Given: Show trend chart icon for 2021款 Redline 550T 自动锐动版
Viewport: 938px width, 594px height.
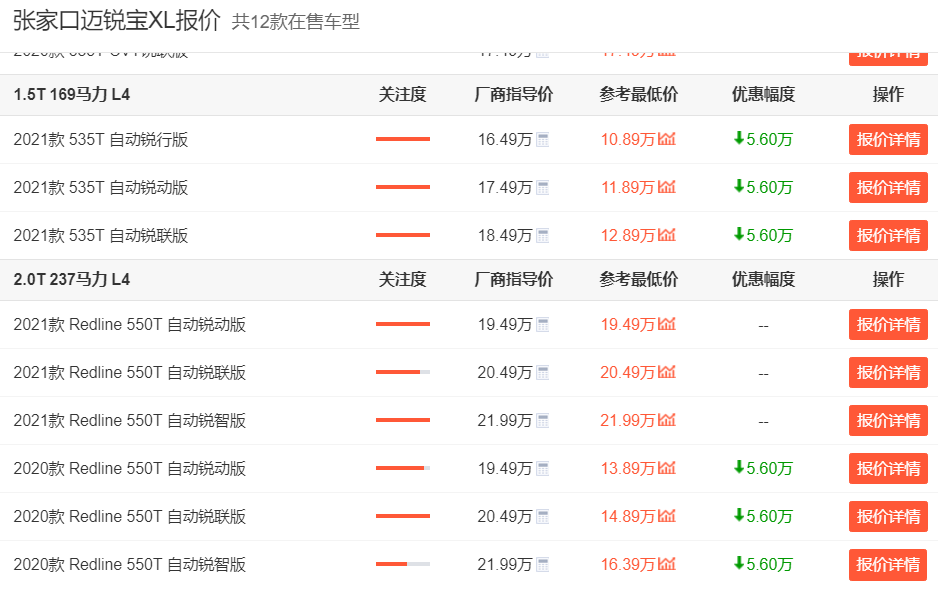Looking at the screenshot, I should (x=666, y=324).
